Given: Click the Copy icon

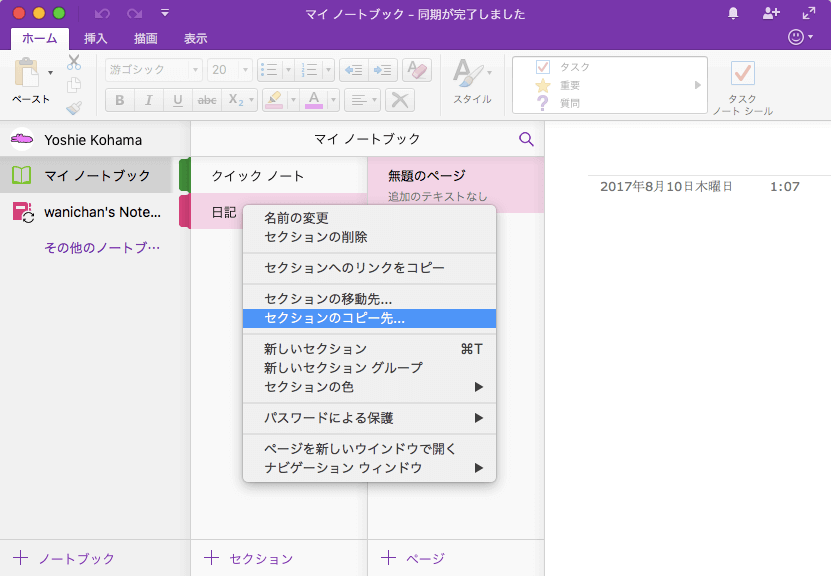Looking at the screenshot, I should coord(74,85).
